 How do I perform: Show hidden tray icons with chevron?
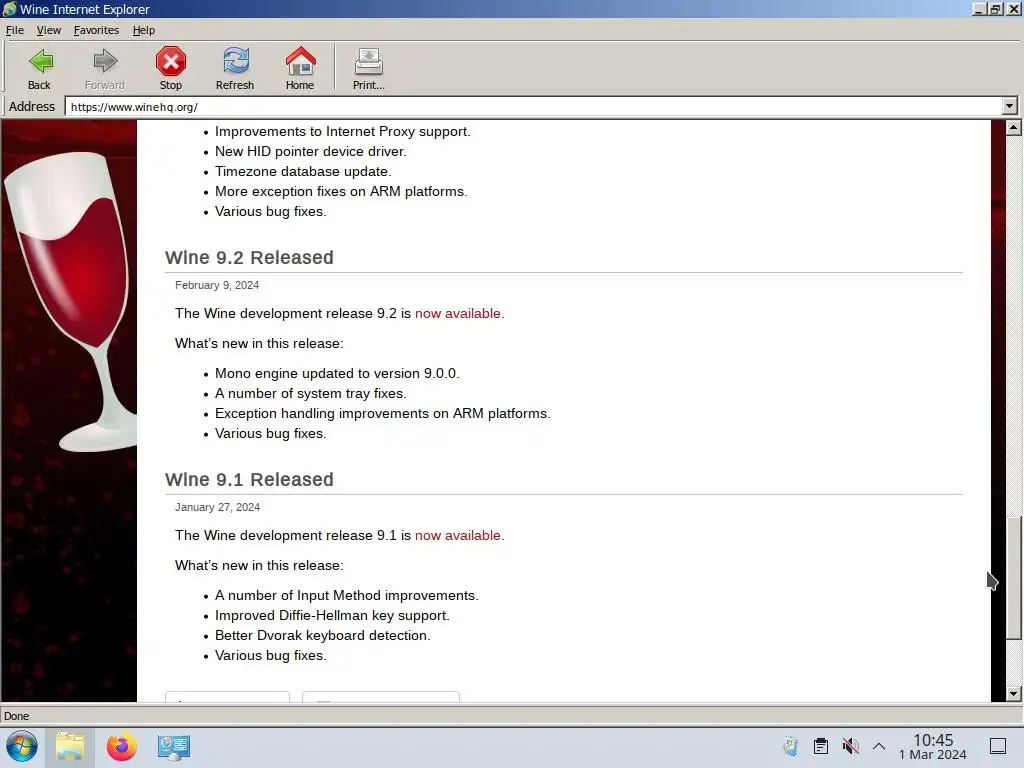click(x=879, y=746)
